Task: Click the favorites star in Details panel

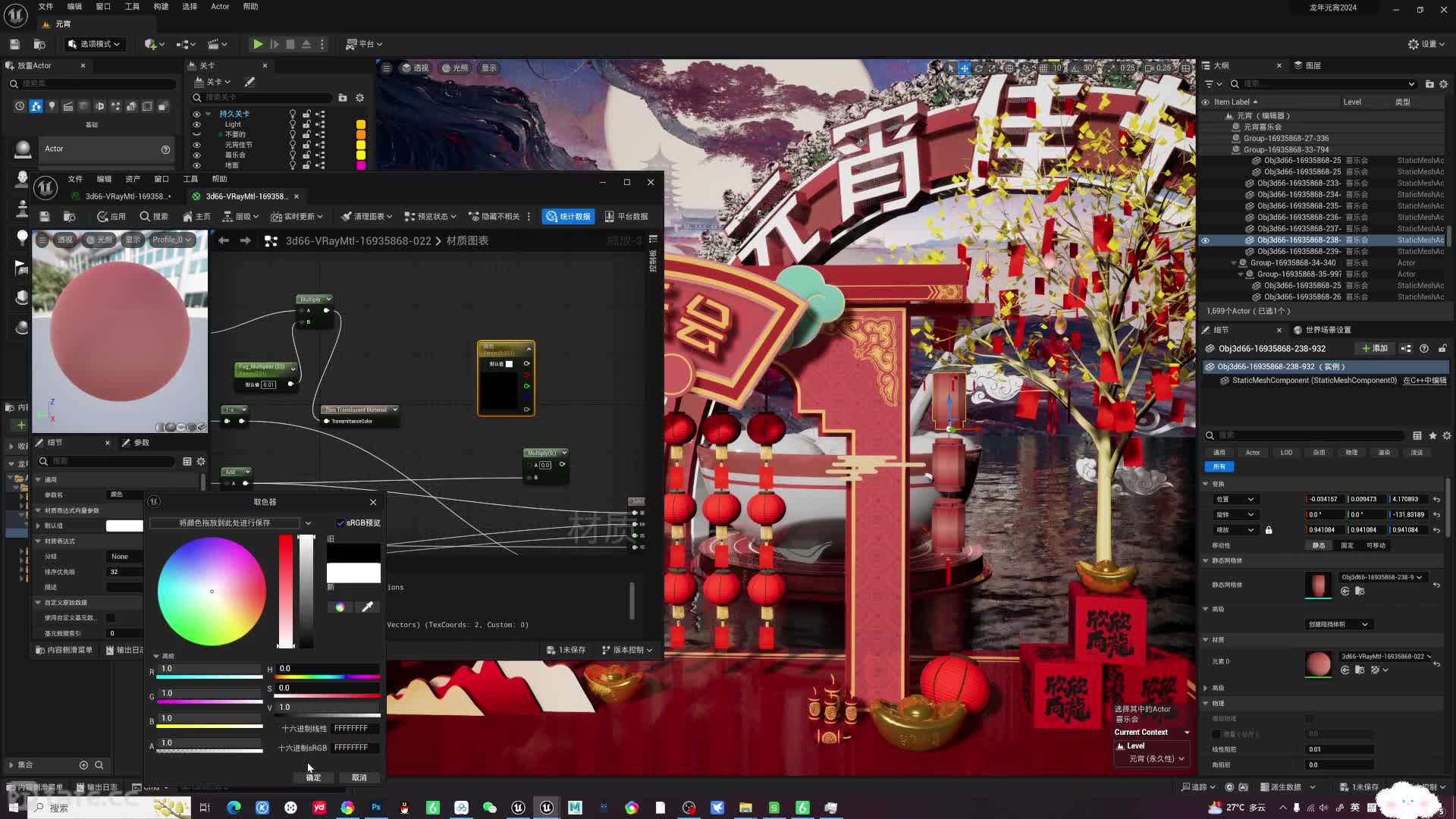Action: click(x=1432, y=435)
